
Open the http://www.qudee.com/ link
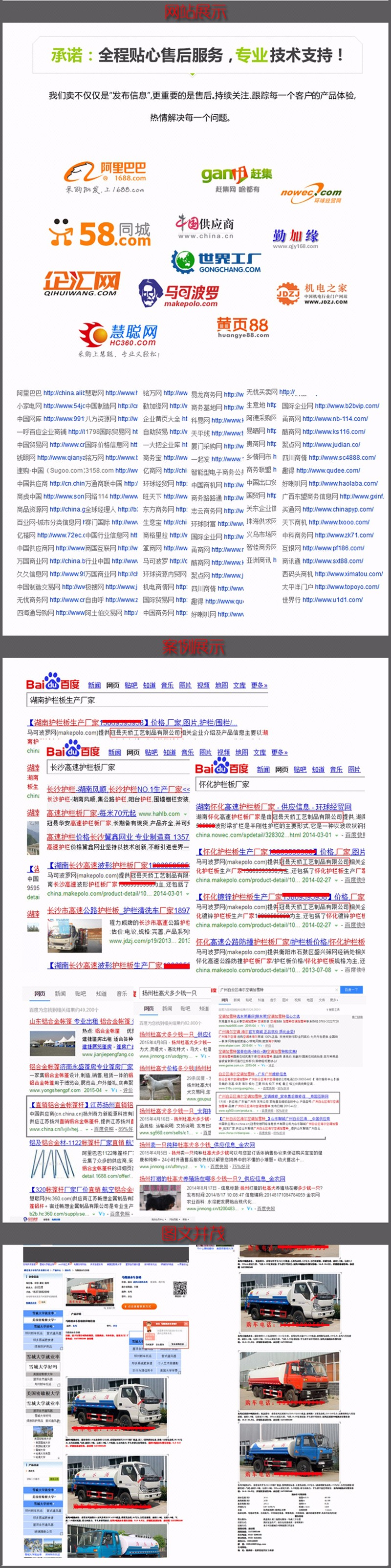tap(327, 471)
